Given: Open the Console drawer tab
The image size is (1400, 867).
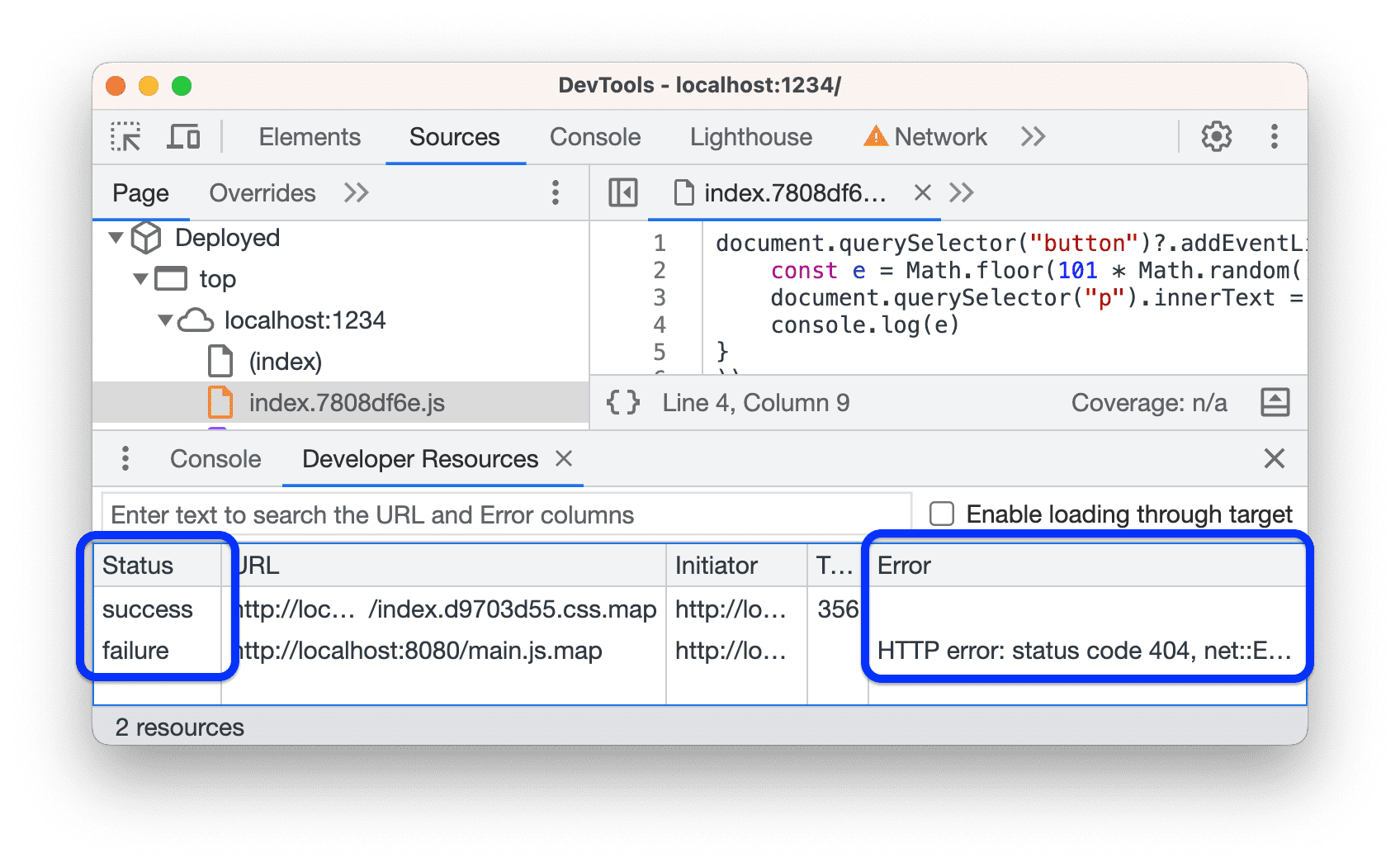Looking at the screenshot, I should (215, 459).
